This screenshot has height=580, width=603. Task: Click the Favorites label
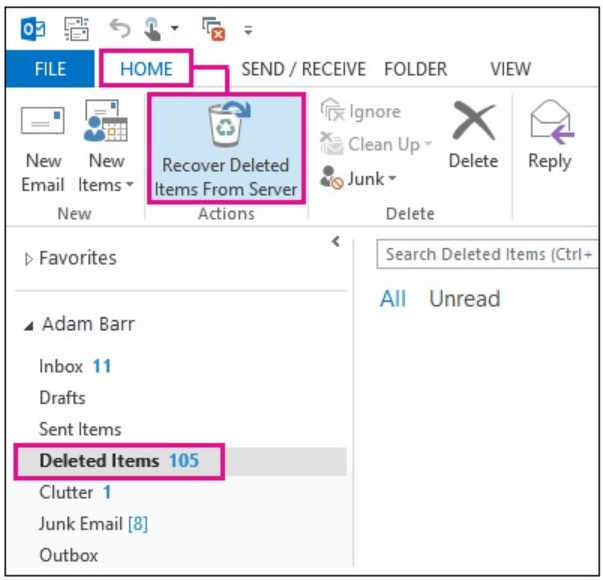click(x=78, y=258)
